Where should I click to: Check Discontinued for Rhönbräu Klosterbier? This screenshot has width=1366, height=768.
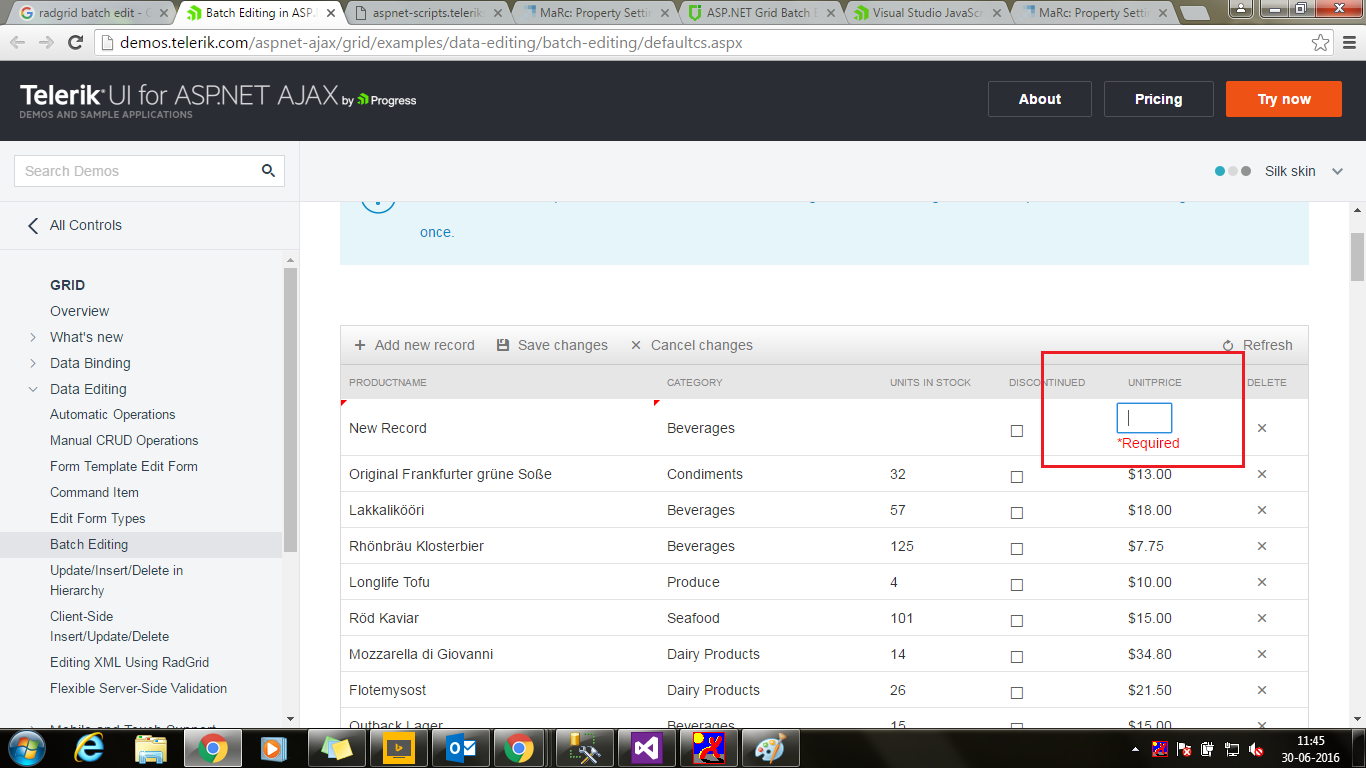coord(1017,549)
